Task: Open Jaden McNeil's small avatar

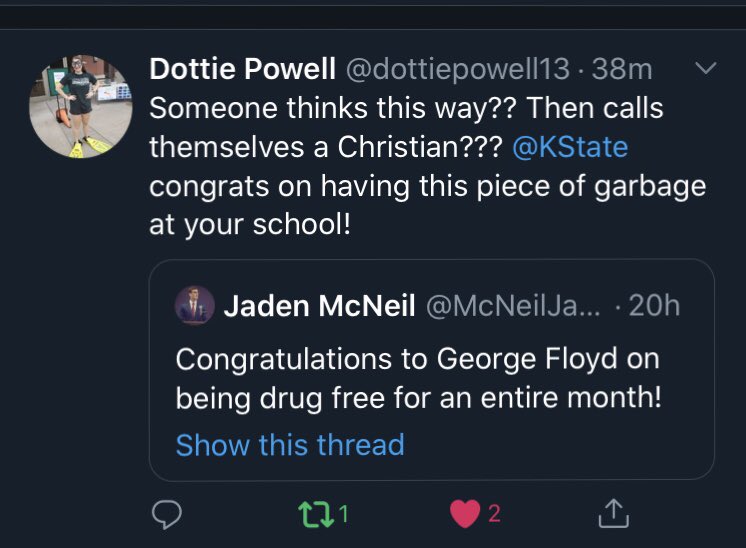Action: (x=195, y=305)
